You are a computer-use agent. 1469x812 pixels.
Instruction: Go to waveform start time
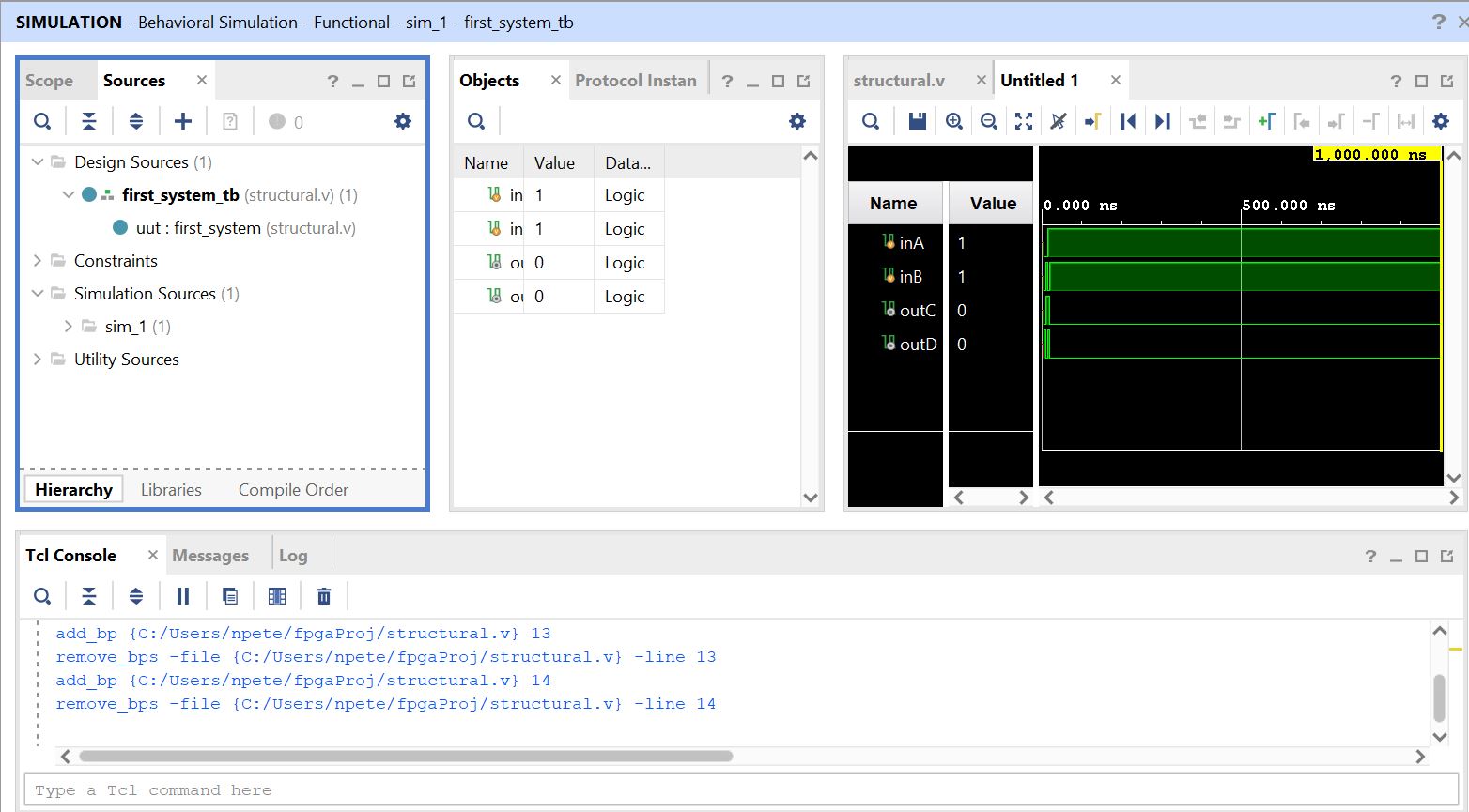[x=1128, y=121]
